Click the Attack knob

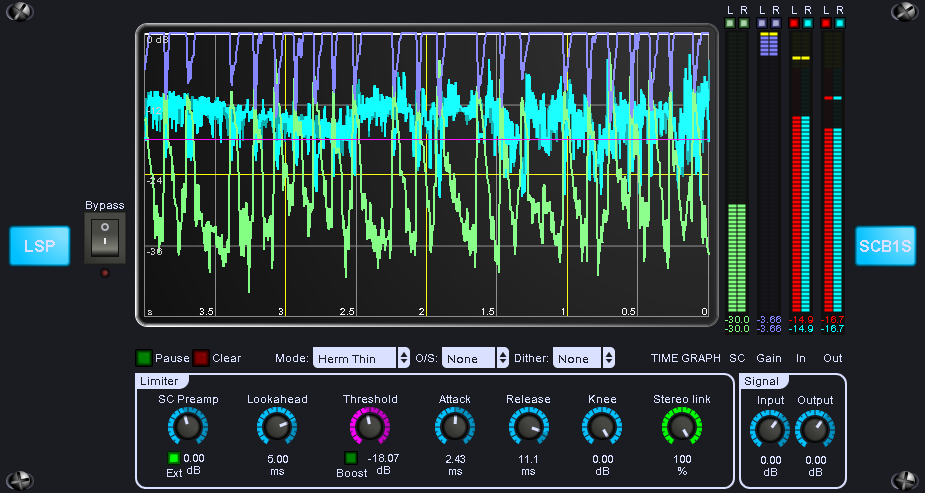(454, 429)
